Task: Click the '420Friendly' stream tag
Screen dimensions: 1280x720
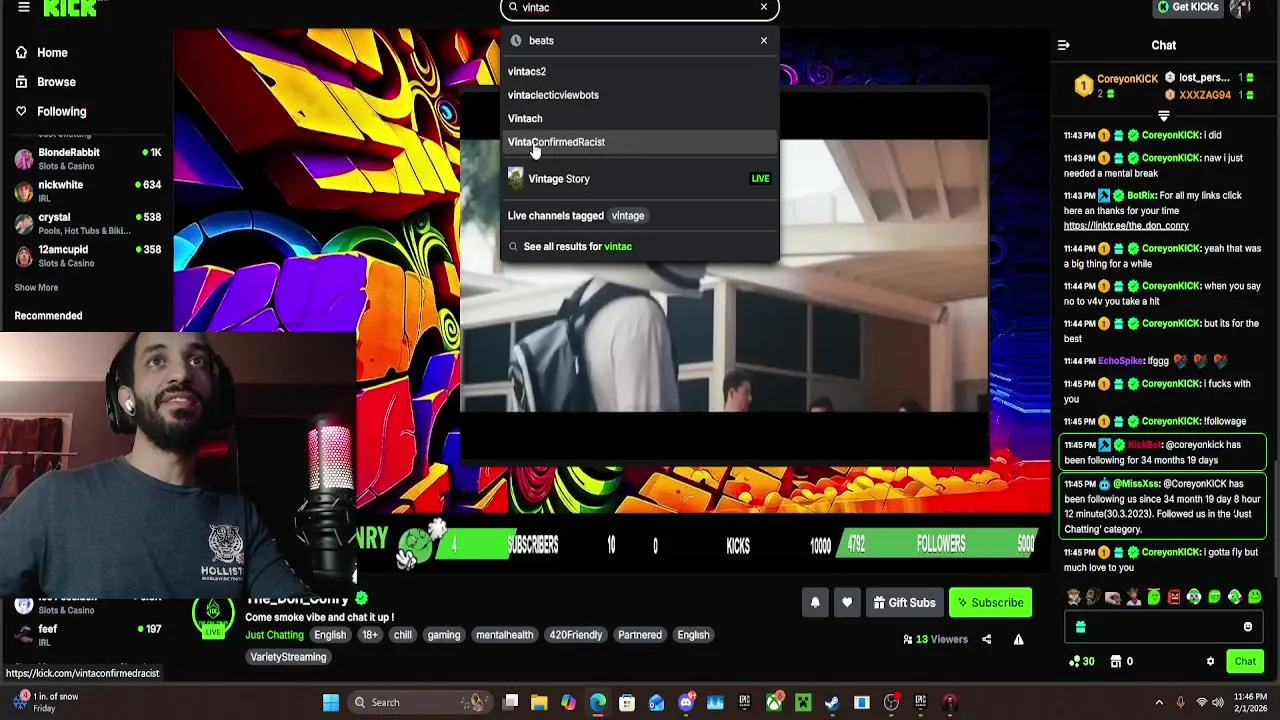Action: 576,635
